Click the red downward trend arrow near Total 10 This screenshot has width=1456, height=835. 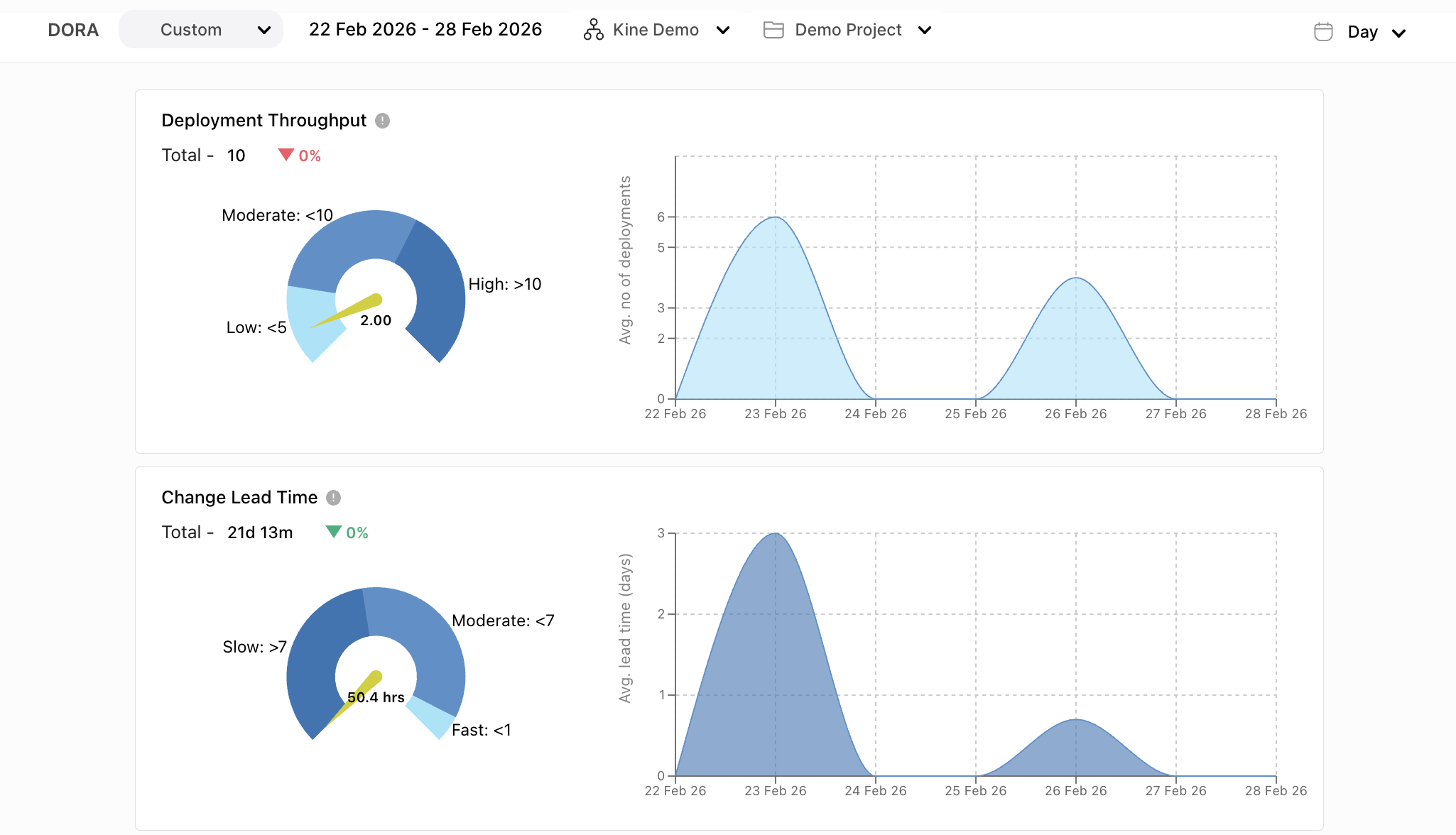pos(286,155)
